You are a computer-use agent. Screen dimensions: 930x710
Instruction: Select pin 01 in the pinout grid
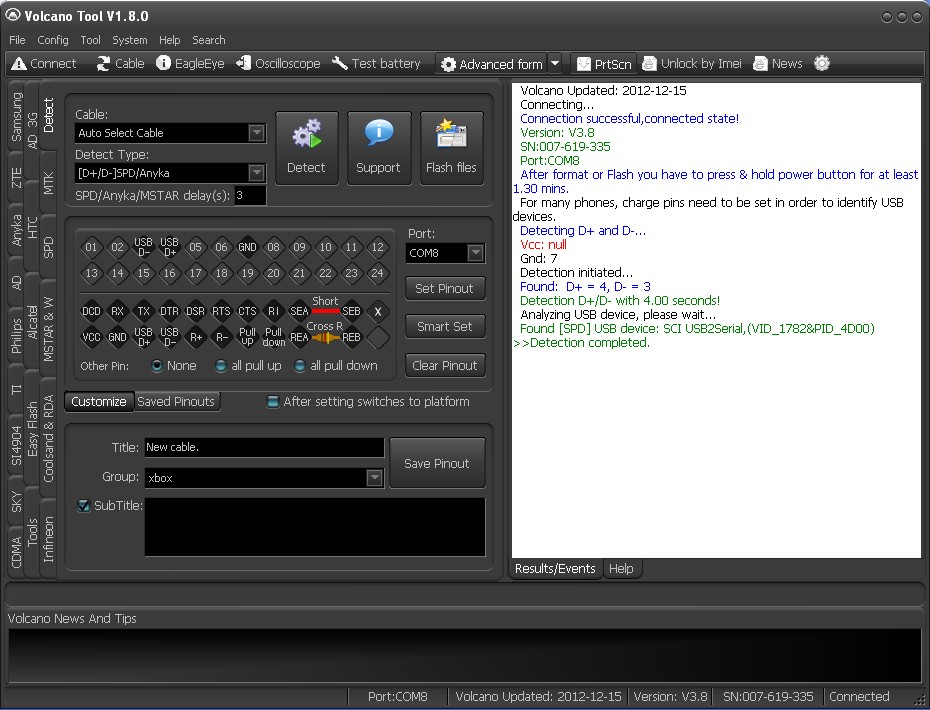(91, 247)
